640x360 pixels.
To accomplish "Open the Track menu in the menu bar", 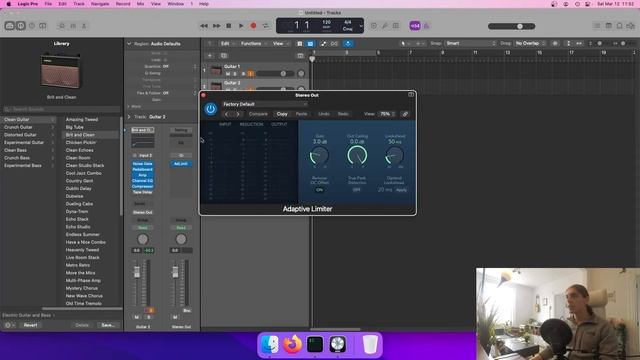I will click(x=79, y=4).
